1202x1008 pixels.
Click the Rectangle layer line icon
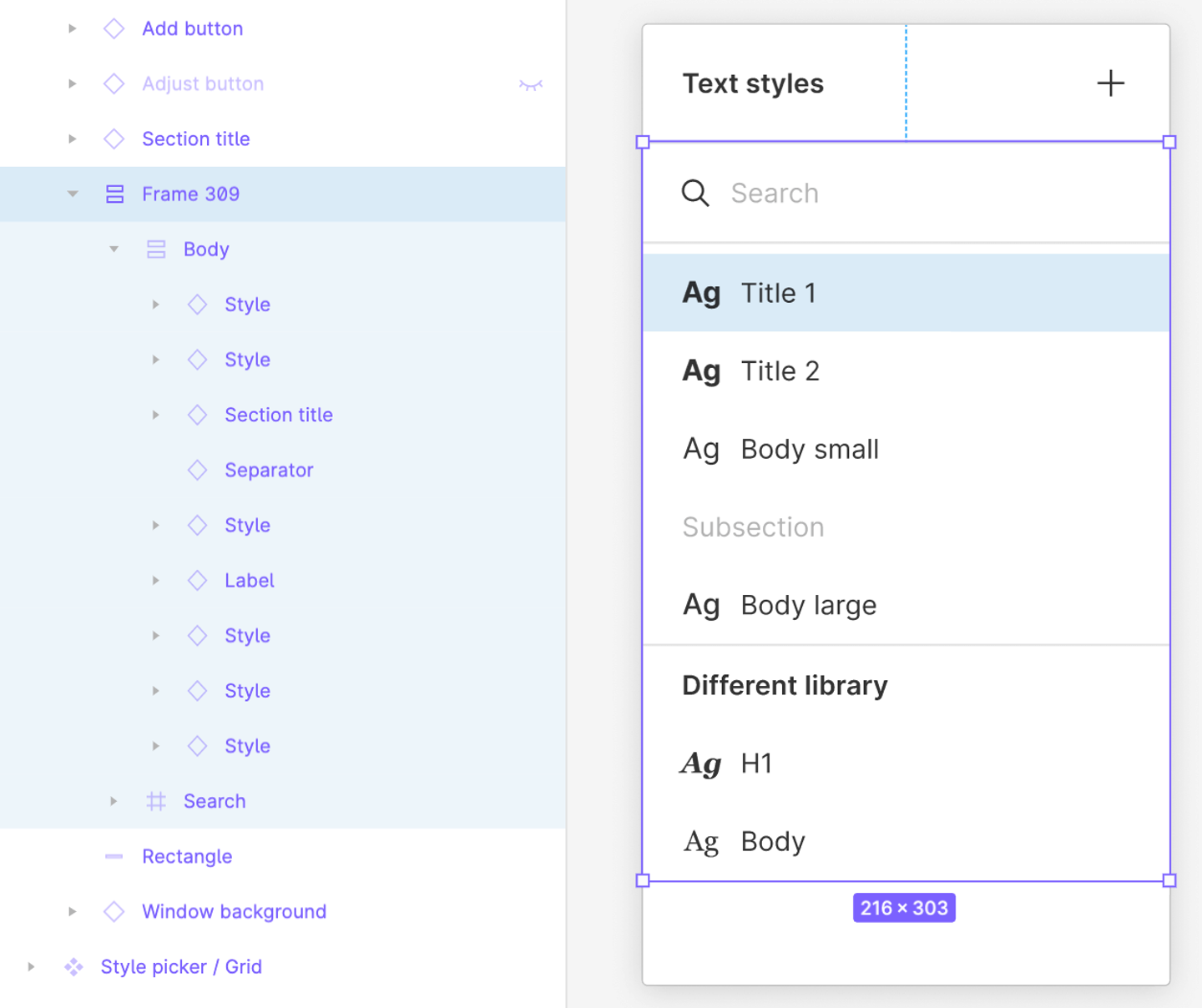coord(114,857)
